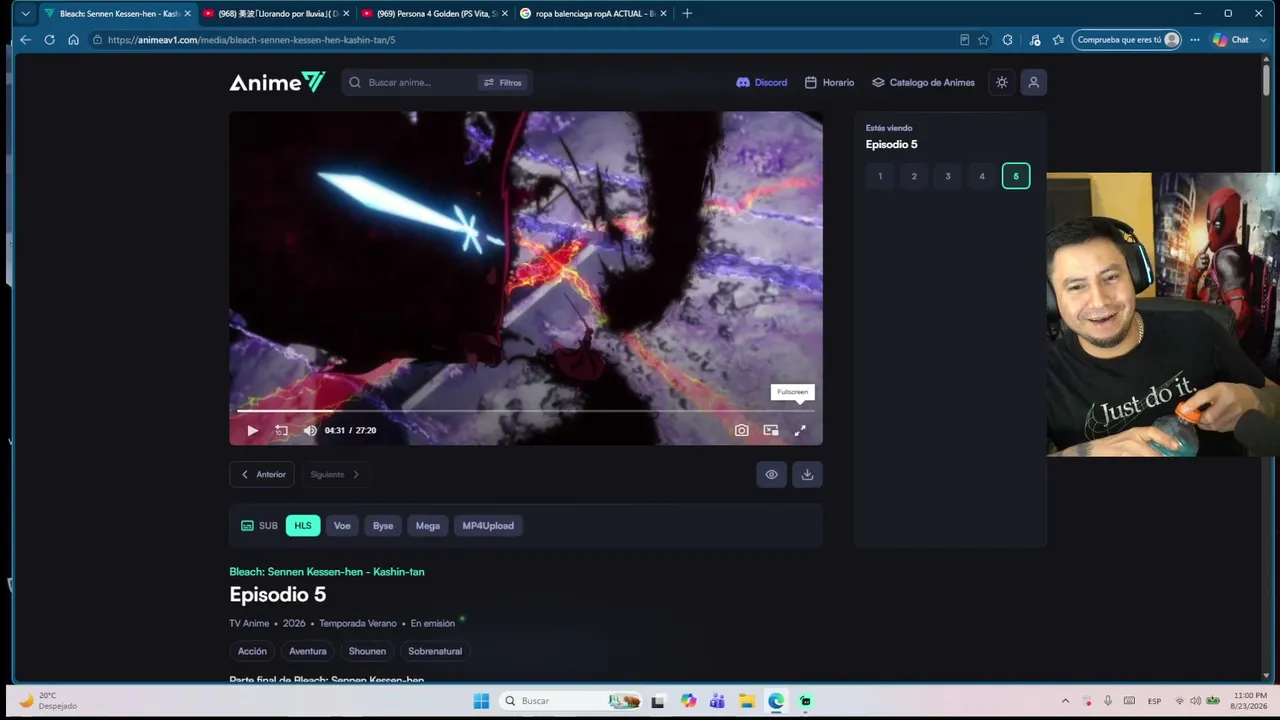The width and height of the screenshot is (1280, 720).
Task: Open the Bleach: Sennen Kessen-hen - Kashin-tan series link
Action: coord(327,572)
